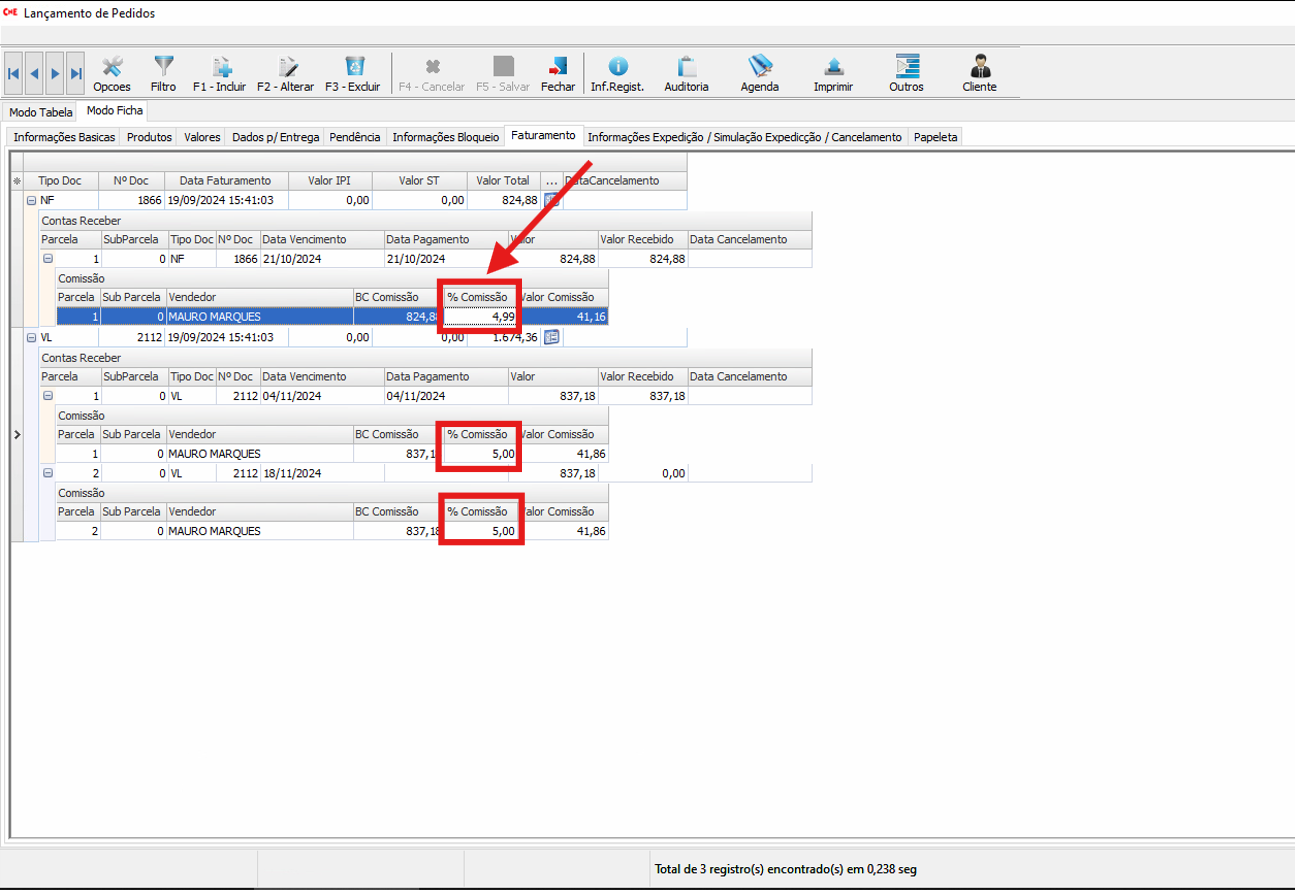Image resolution: width=1295 pixels, height=890 pixels.
Task: Open the Auditoria clipboard icon
Action: pyautogui.click(x=686, y=68)
